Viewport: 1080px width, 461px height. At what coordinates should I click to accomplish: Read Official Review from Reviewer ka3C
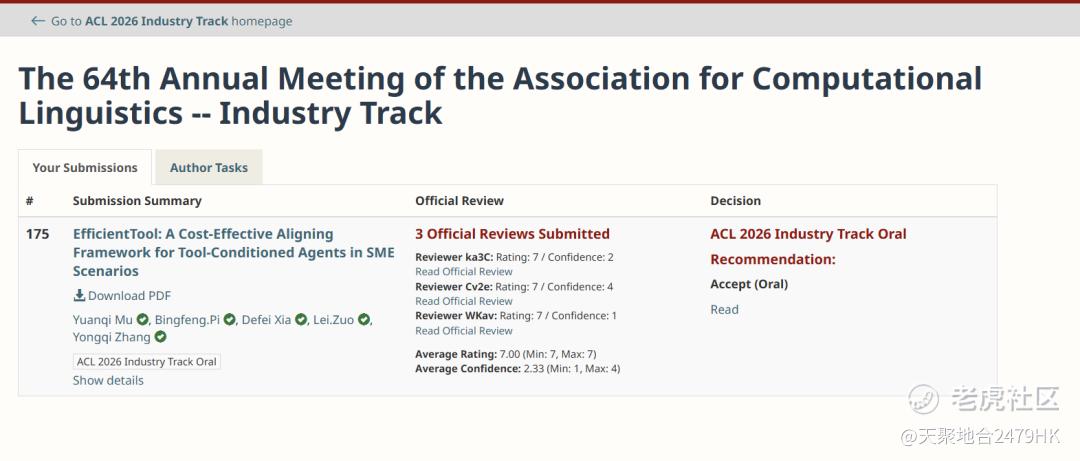click(464, 272)
